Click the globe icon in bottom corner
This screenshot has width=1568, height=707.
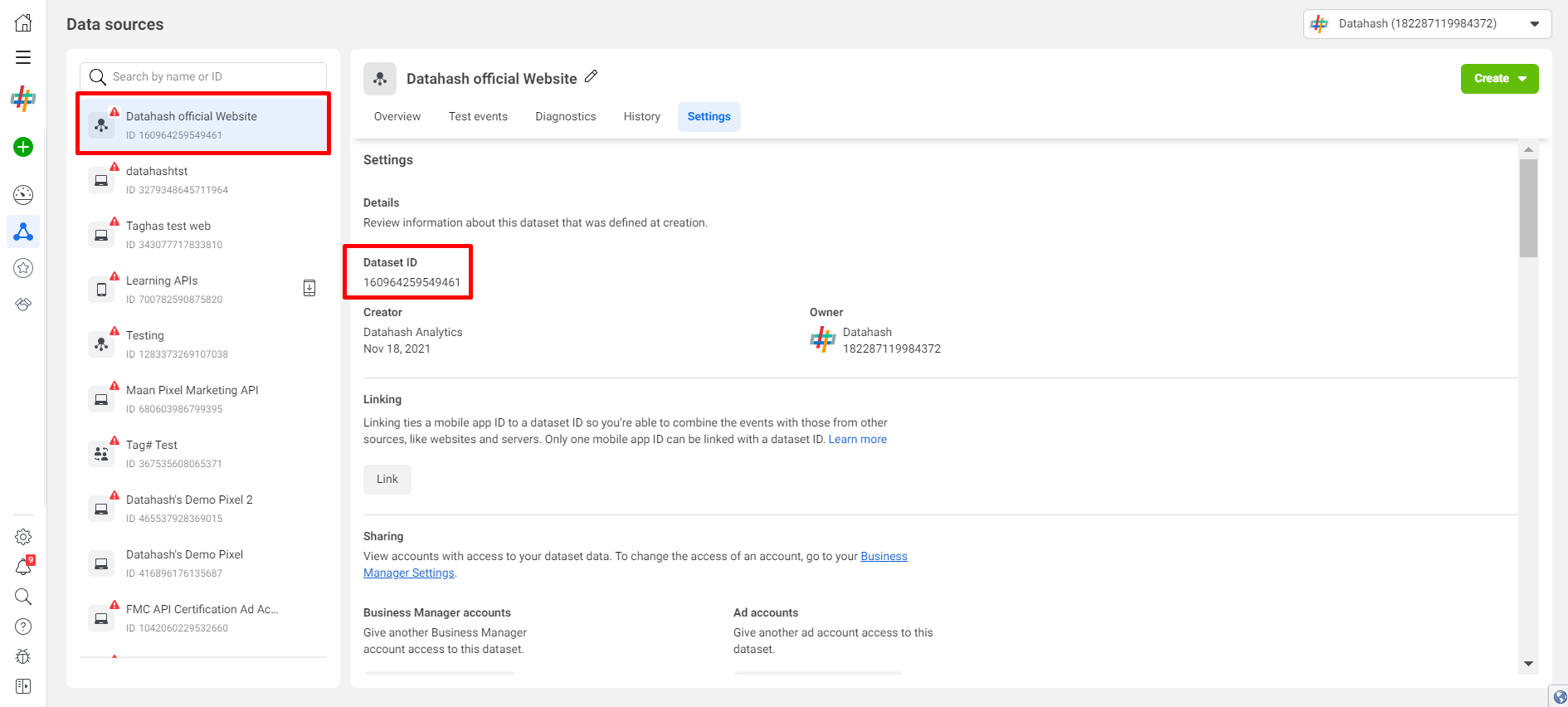(1560, 697)
